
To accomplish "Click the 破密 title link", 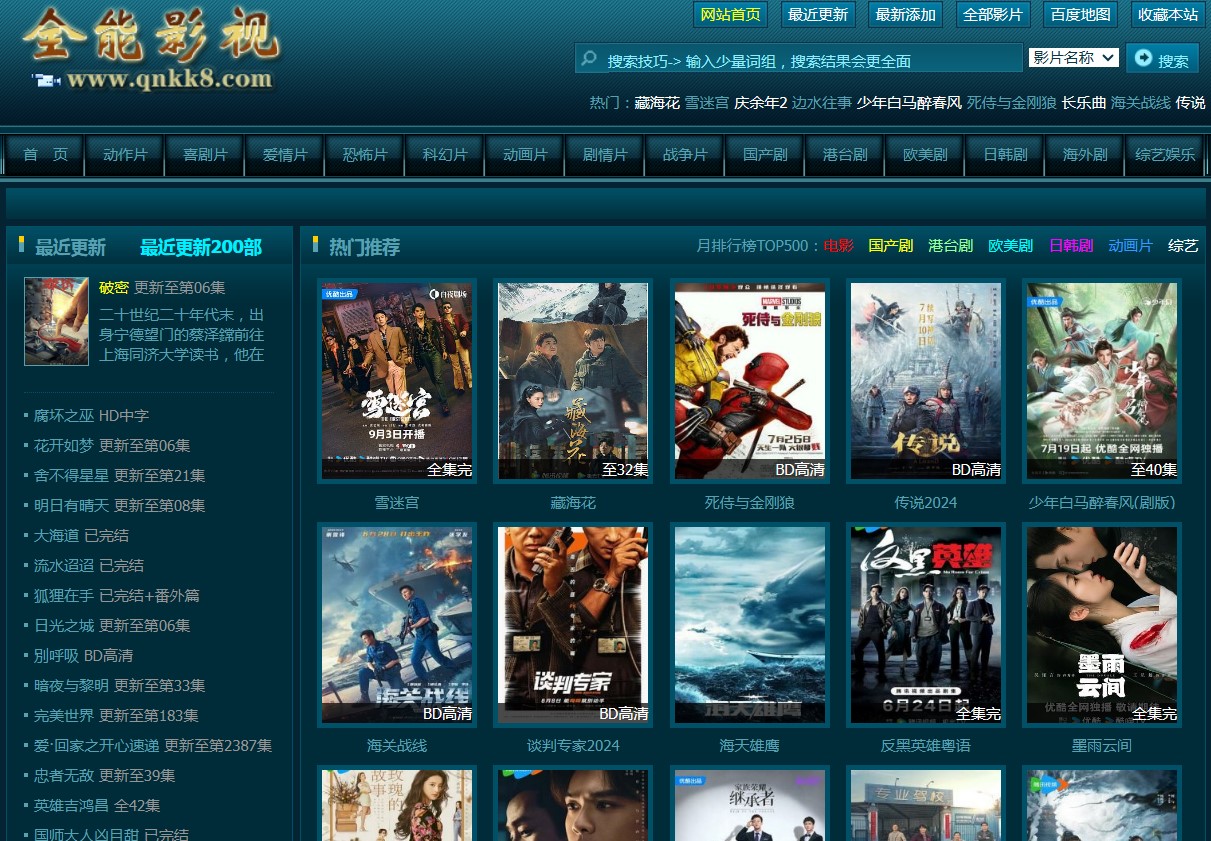I will click(114, 287).
